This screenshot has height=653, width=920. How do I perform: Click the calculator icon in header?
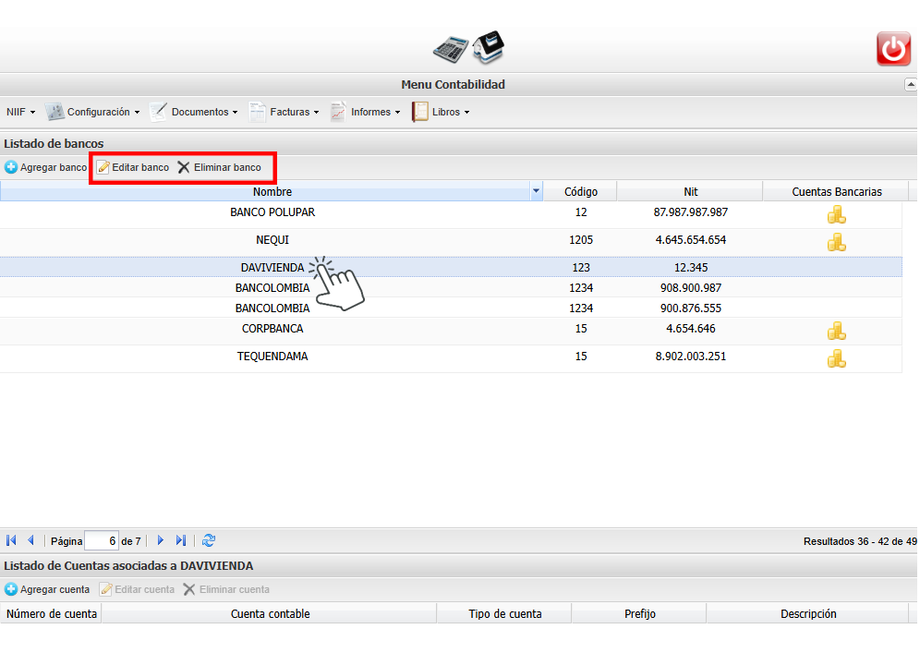451,49
